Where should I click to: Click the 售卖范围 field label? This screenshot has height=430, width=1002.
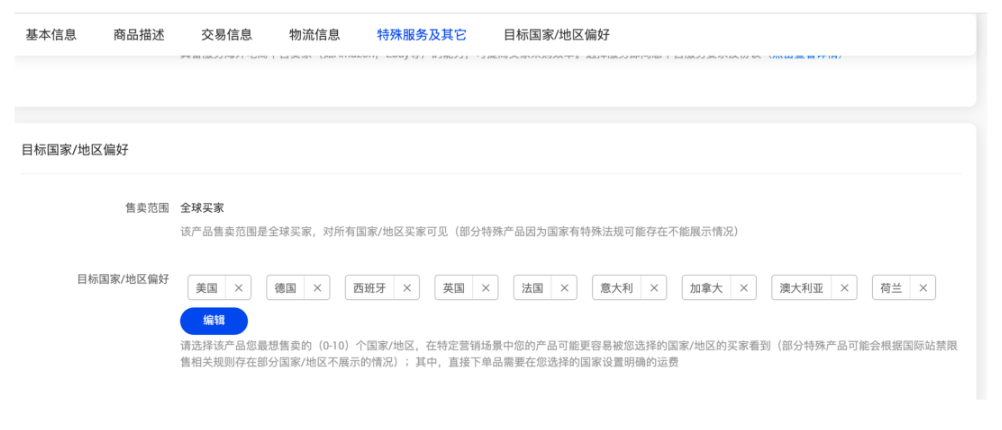pyautogui.click(x=148, y=208)
